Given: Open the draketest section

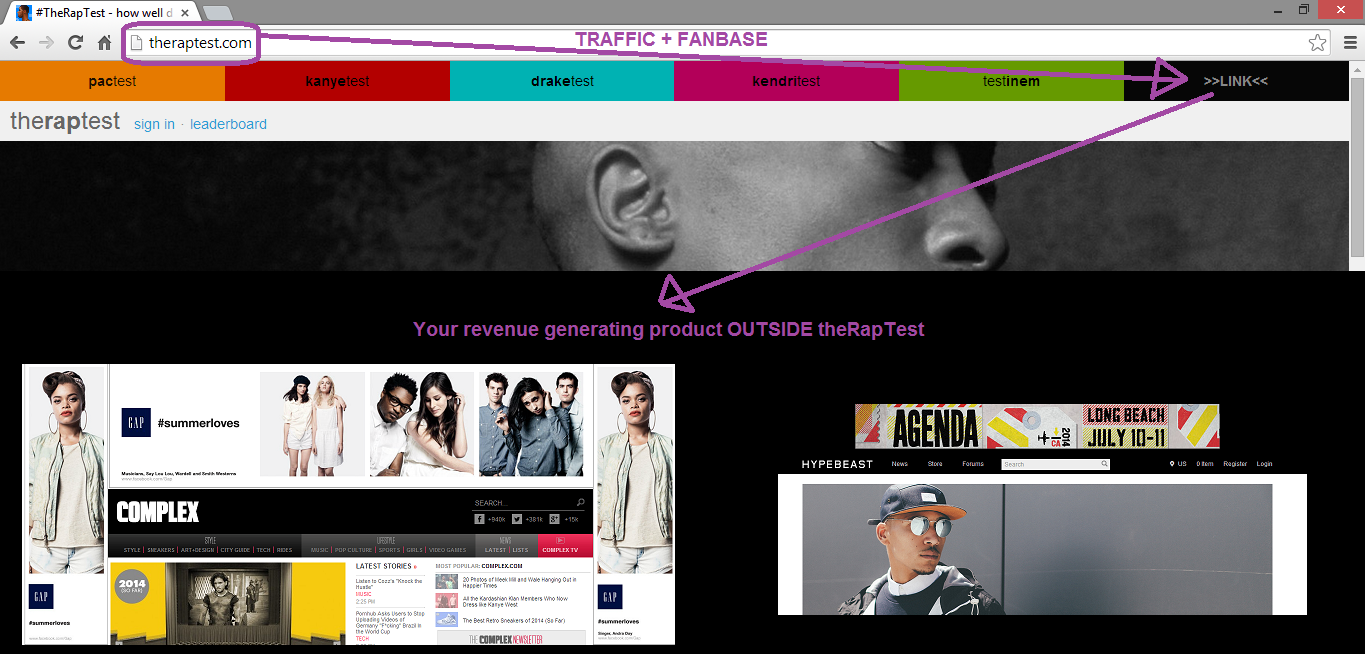Looking at the screenshot, I should click(562, 81).
